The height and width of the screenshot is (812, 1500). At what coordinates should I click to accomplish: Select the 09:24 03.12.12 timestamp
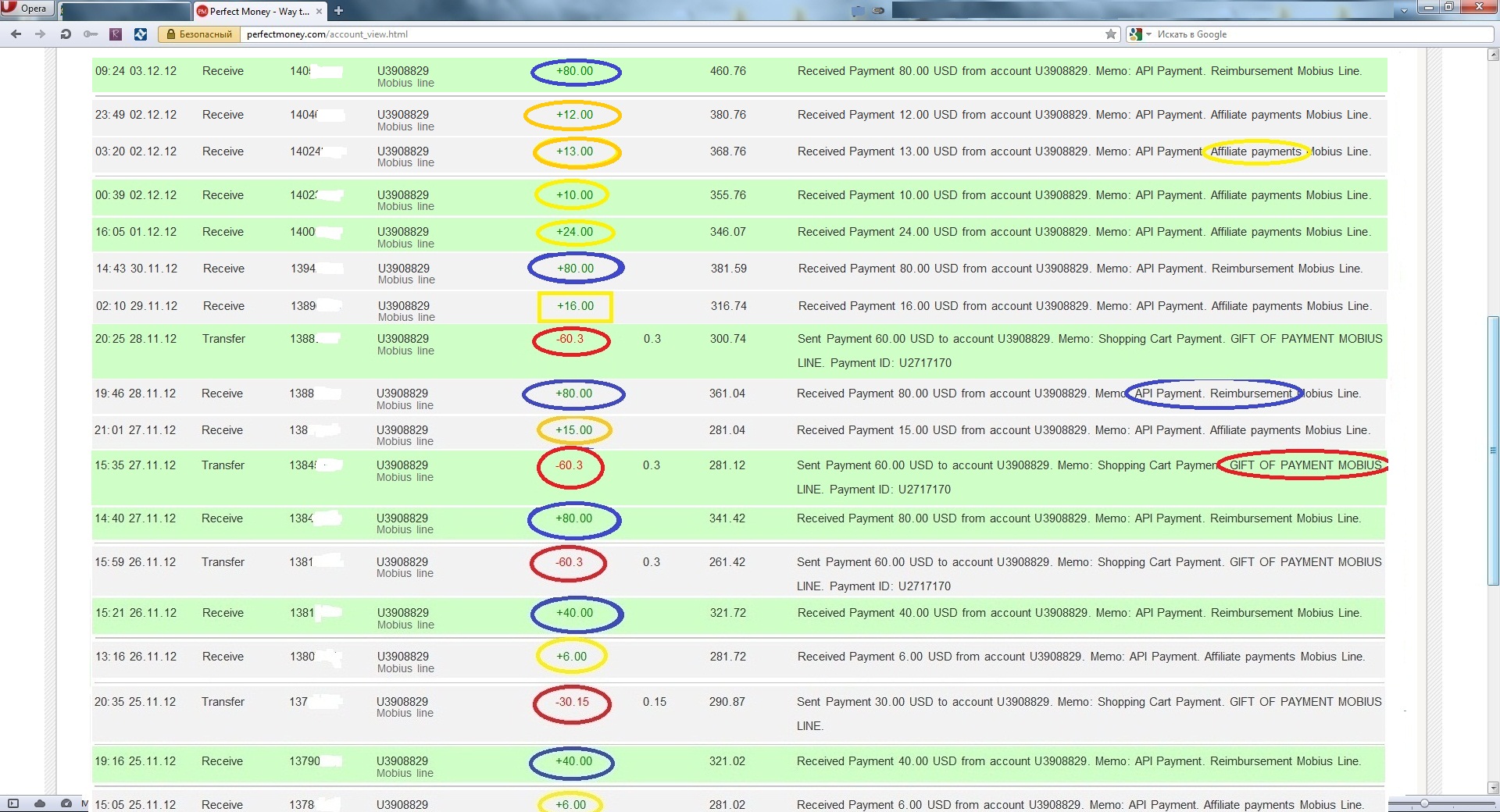point(136,71)
